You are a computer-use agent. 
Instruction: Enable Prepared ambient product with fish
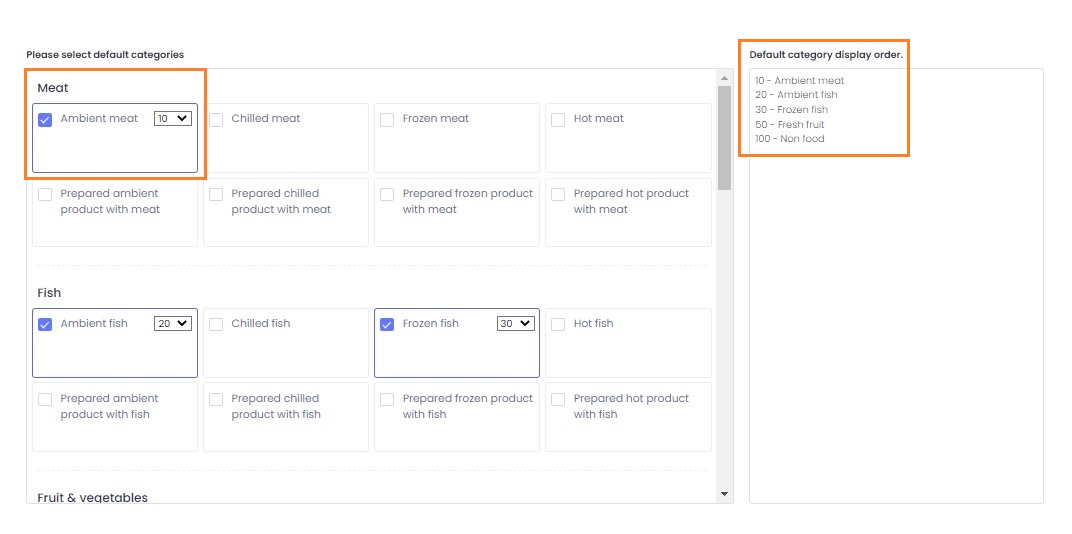tap(45, 400)
